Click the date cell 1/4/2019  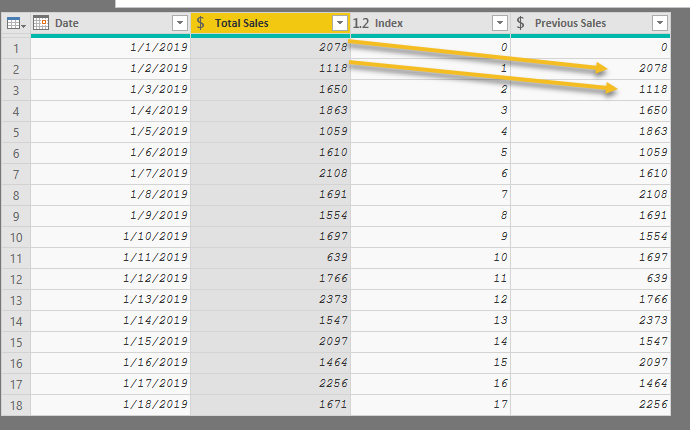110,111
